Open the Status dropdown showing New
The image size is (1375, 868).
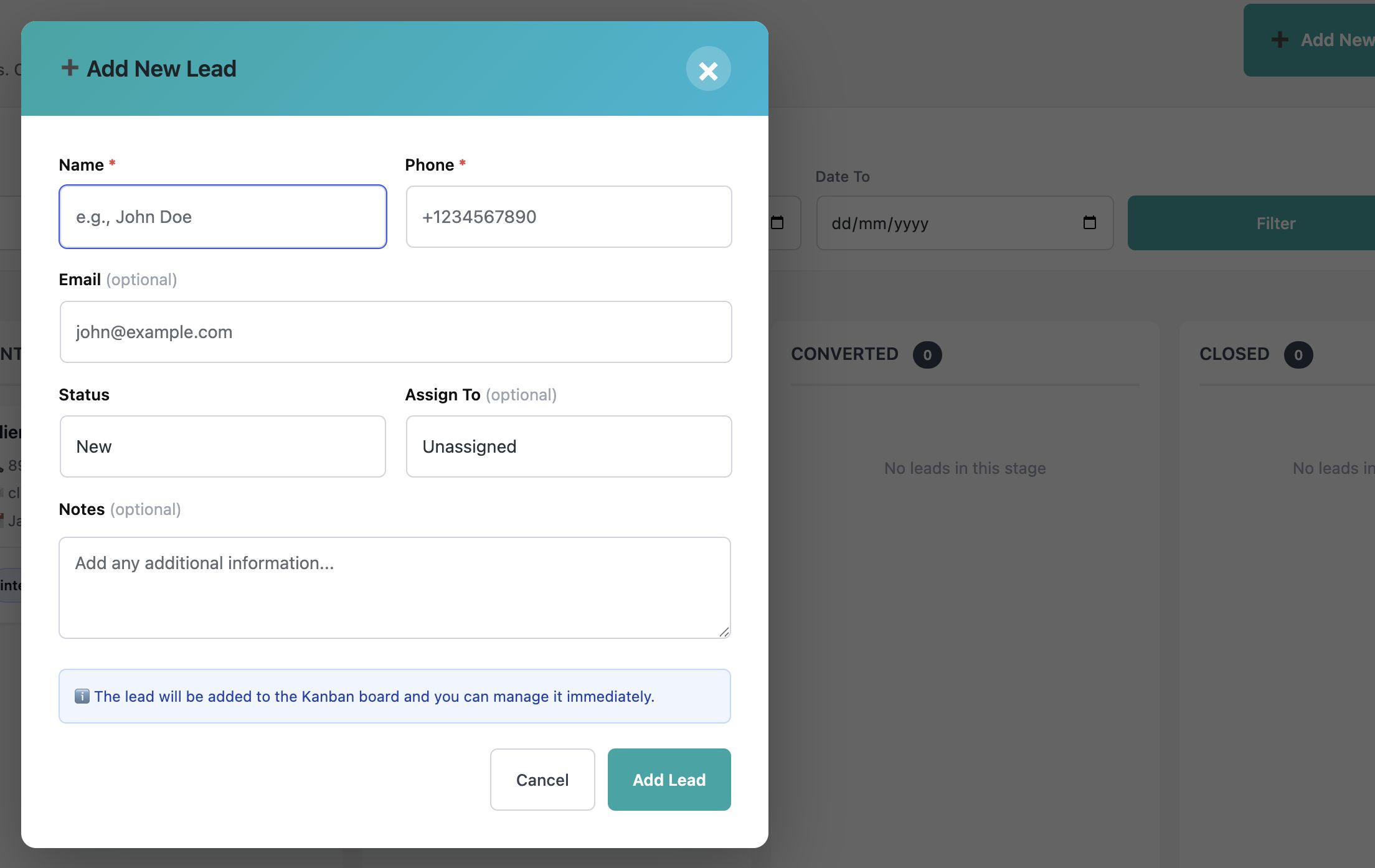click(222, 446)
